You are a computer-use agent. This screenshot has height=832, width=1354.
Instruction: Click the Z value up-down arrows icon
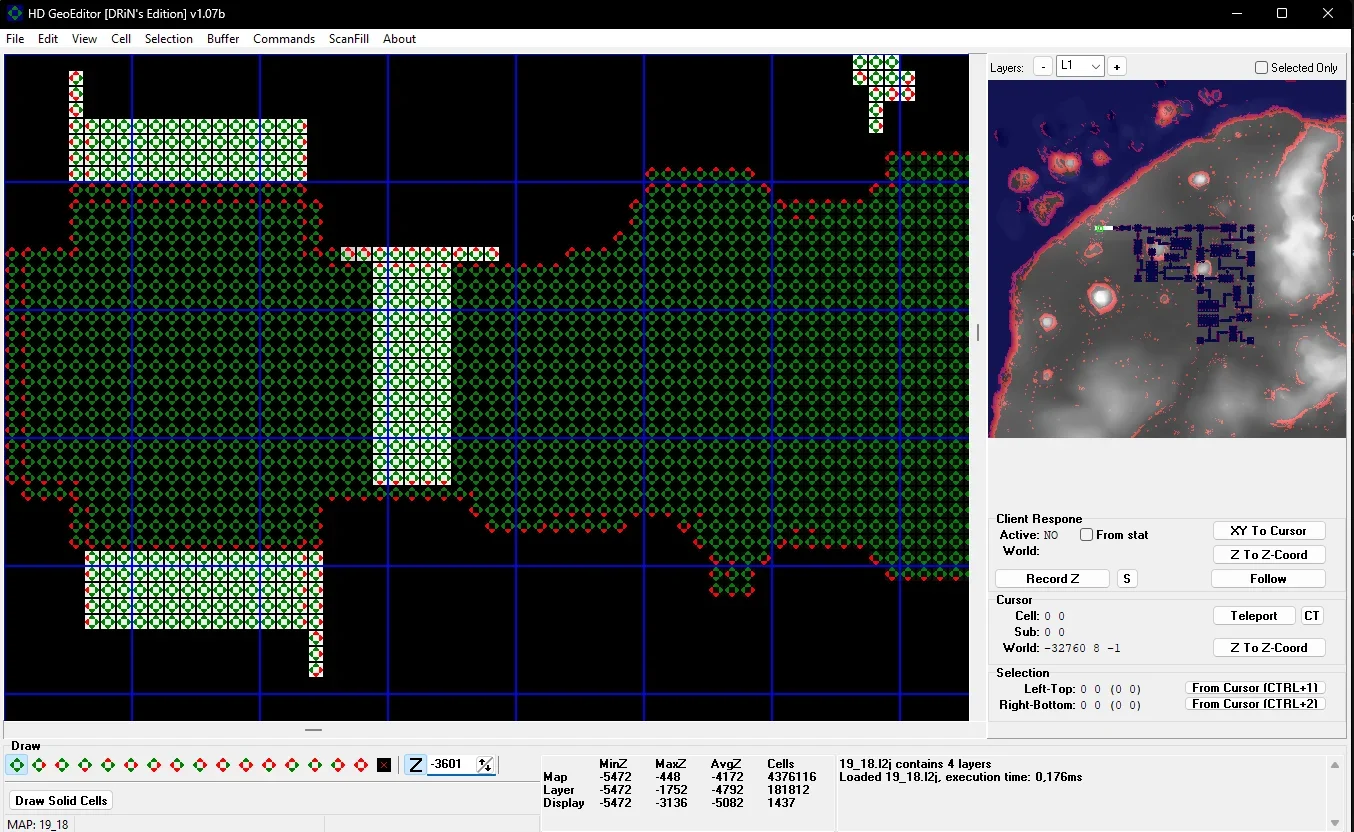(485, 765)
